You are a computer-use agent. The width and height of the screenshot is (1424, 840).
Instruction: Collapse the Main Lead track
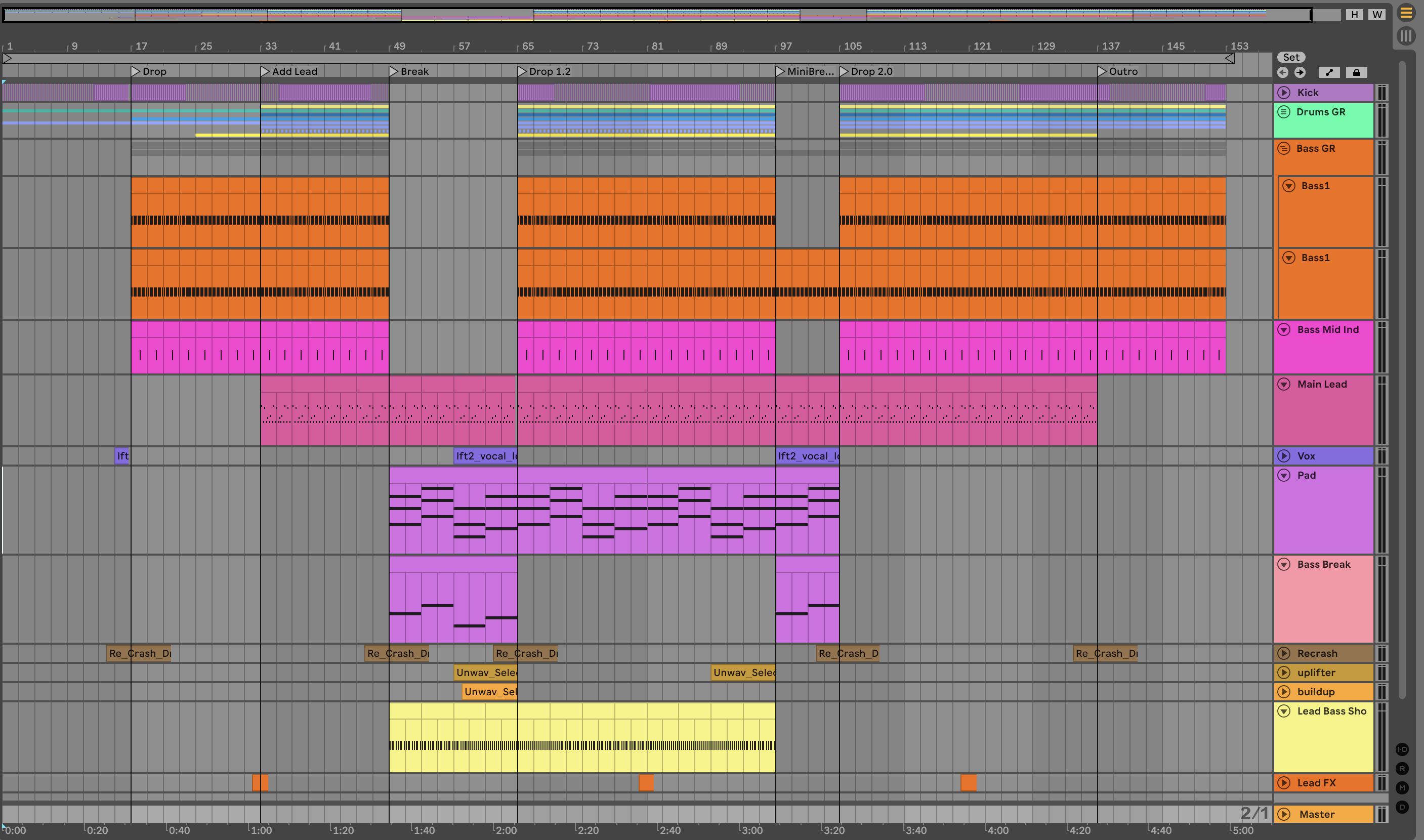click(1284, 385)
